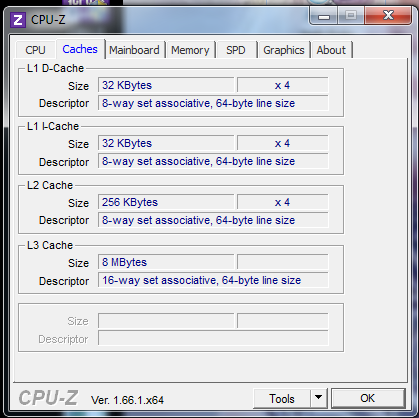The height and width of the screenshot is (418, 419).
Task: Click the disabled maximize button in the title bar
Action: (351, 15)
